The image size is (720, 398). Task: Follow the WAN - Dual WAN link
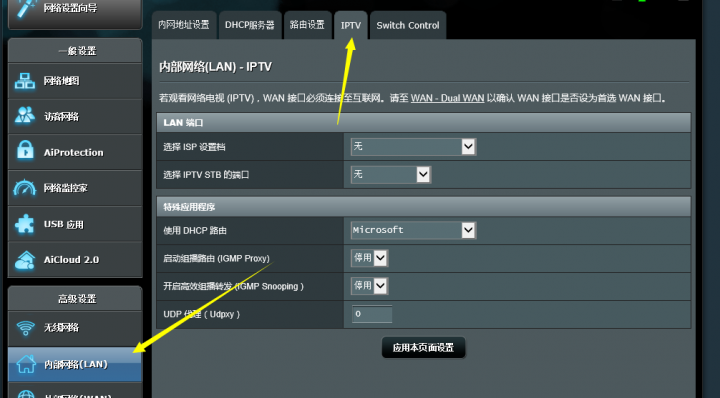tap(447, 98)
